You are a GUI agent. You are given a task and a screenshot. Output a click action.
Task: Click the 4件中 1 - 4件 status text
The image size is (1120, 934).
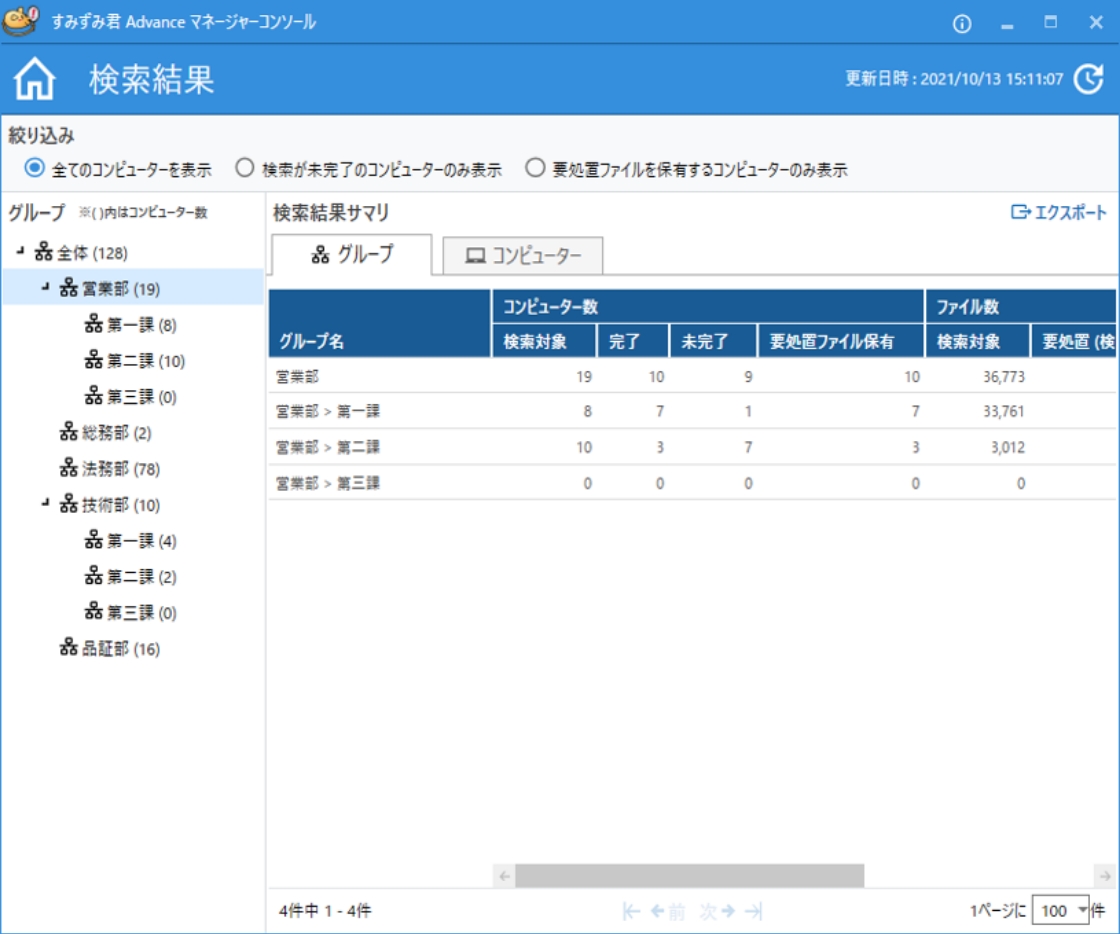pos(325,910)
